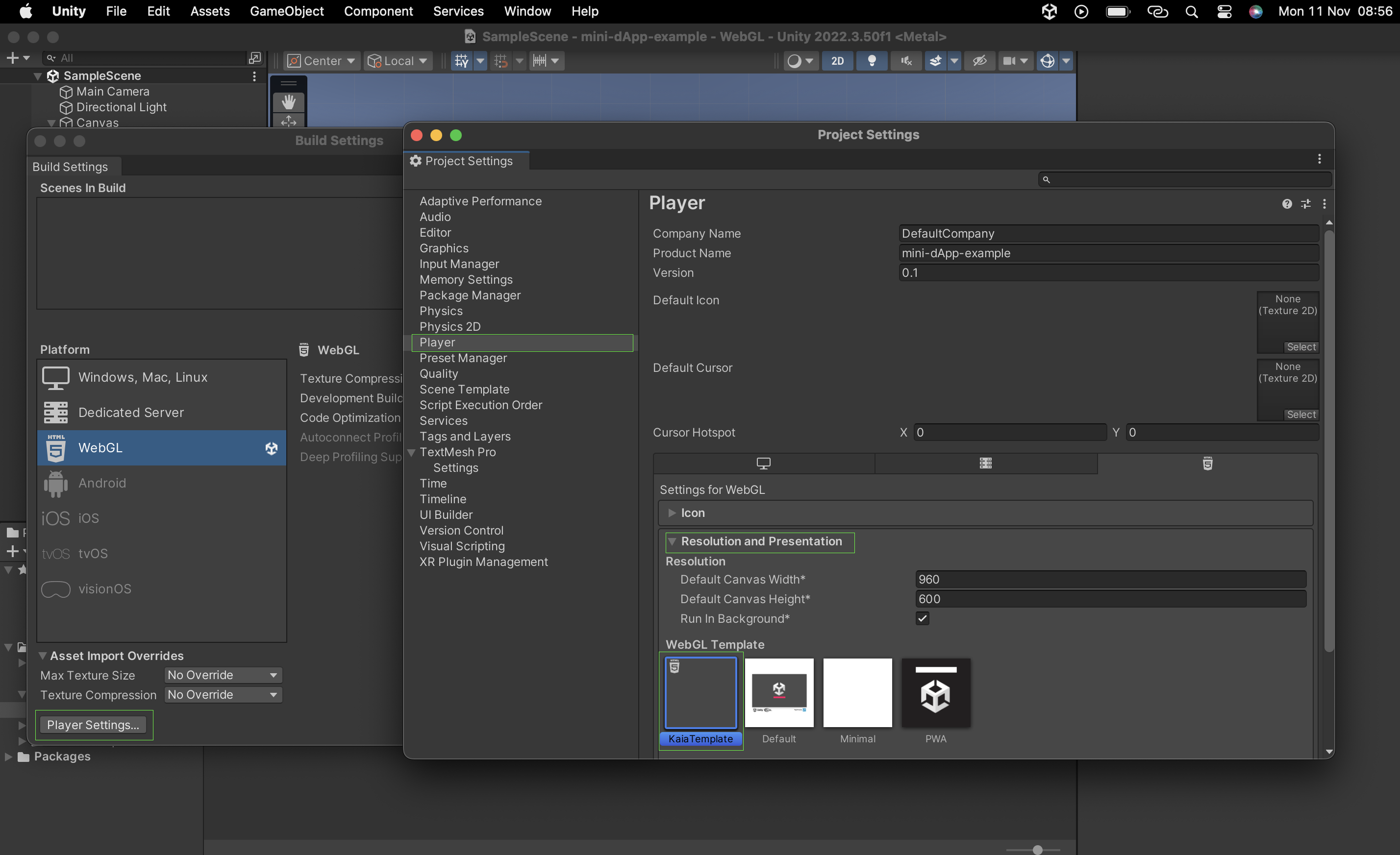Click the Player presets slider icon
The height and width of the screenshot is (855, 1400).
[1306, 204]
